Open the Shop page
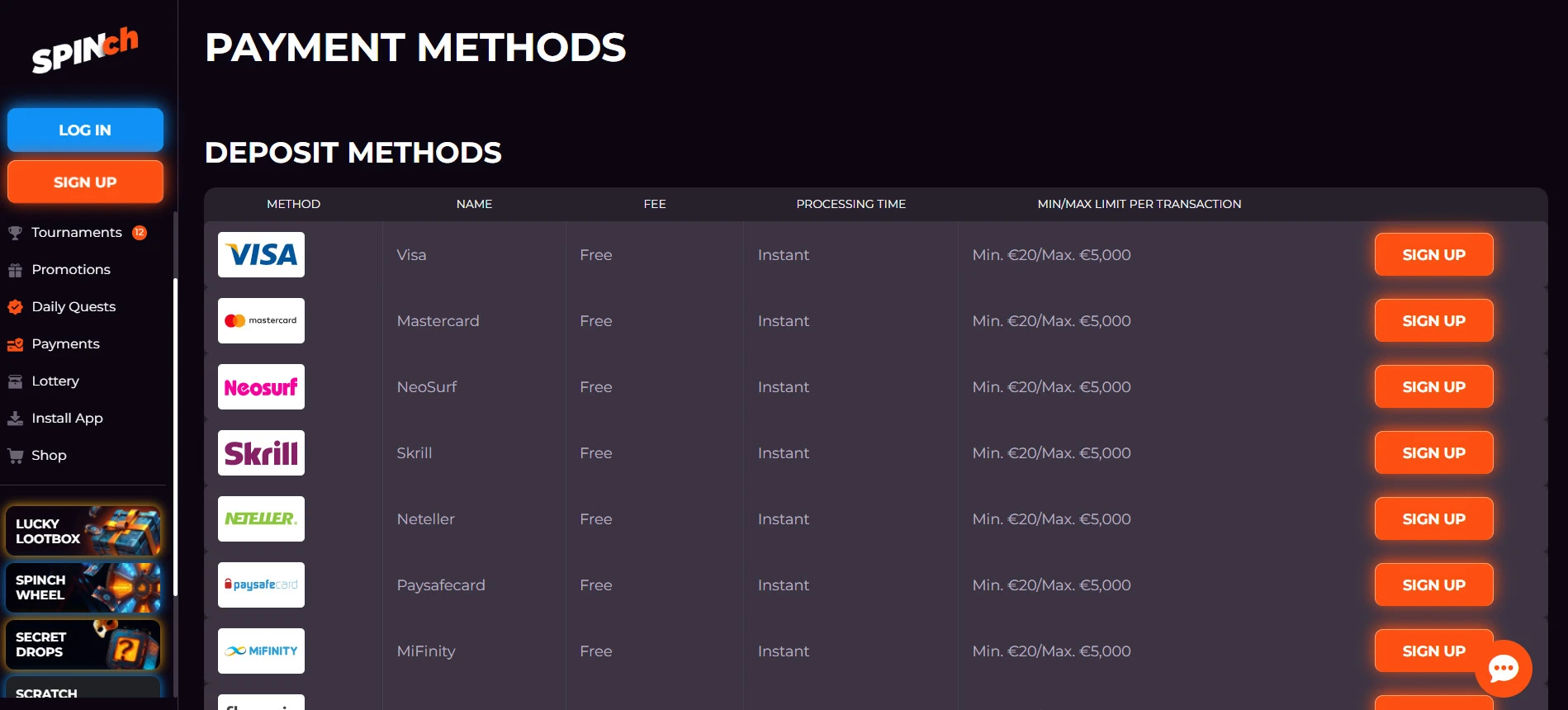 49,456
